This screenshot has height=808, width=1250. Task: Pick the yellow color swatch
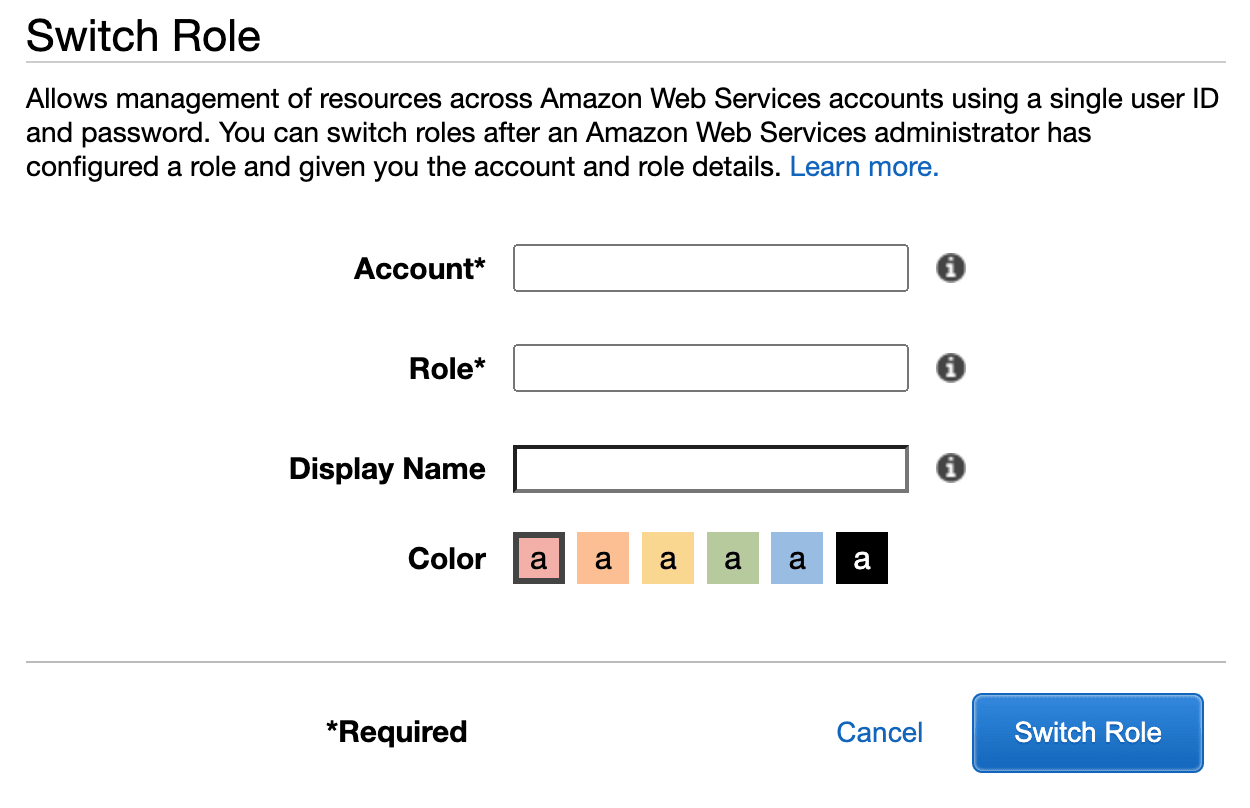click(668, 558)
